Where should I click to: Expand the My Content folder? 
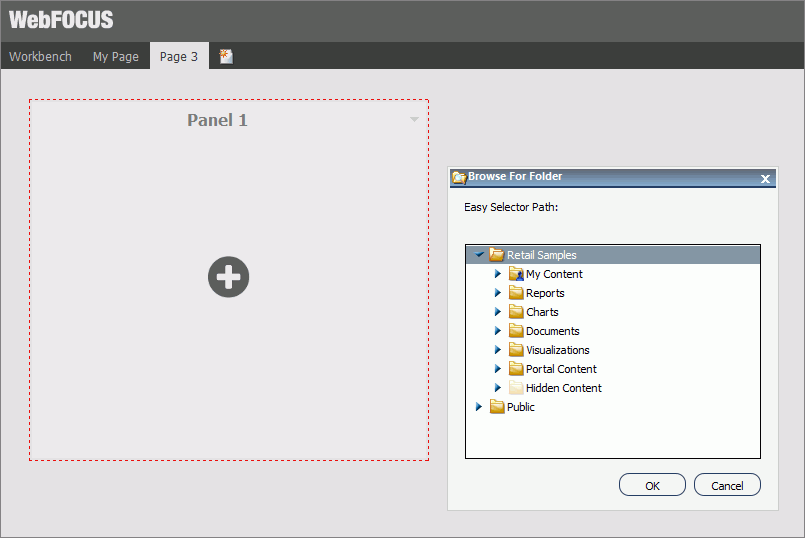point(497,274)
